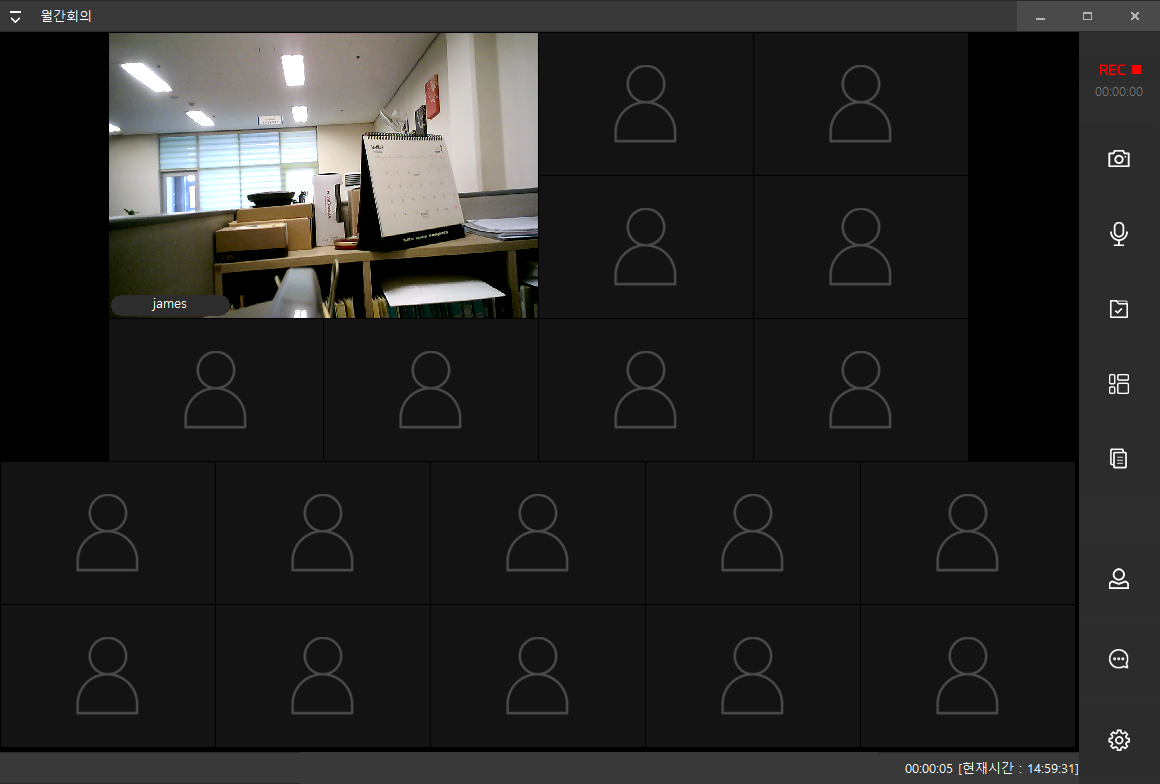Open the chat bubble icon

click(x=1119, y=659)
